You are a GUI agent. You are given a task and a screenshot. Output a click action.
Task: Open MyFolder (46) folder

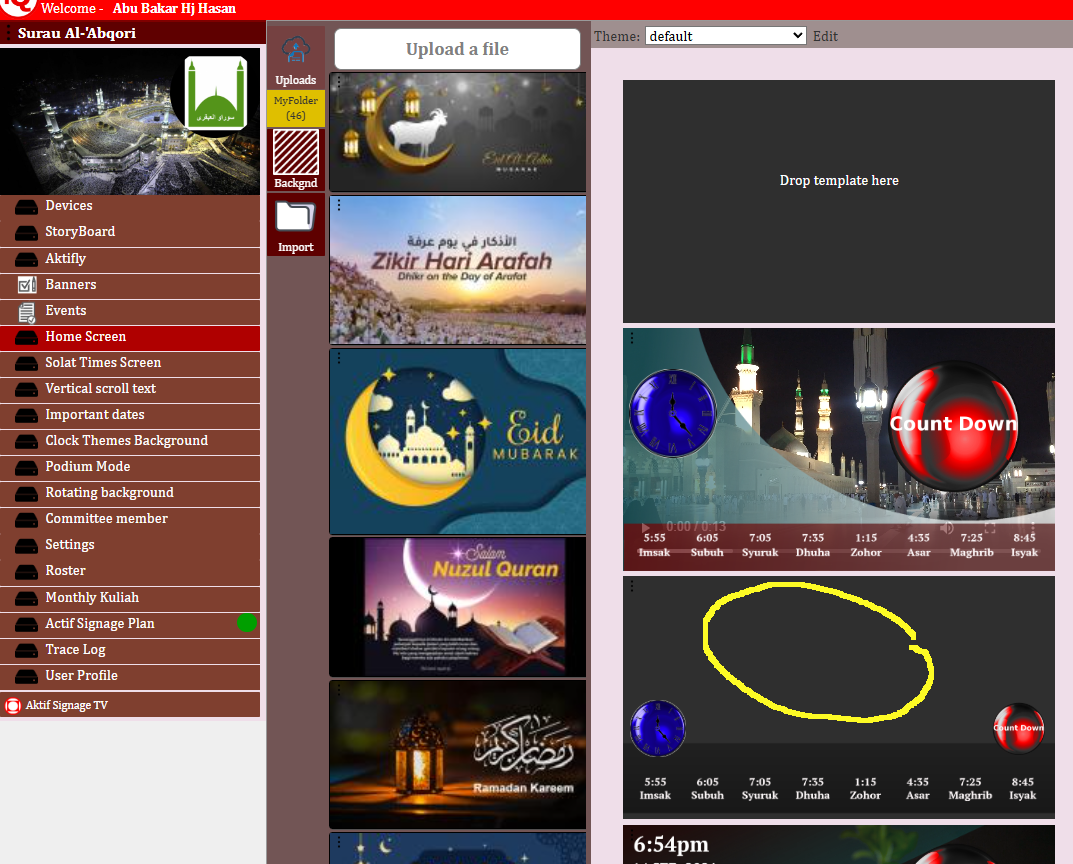(296, 108)
